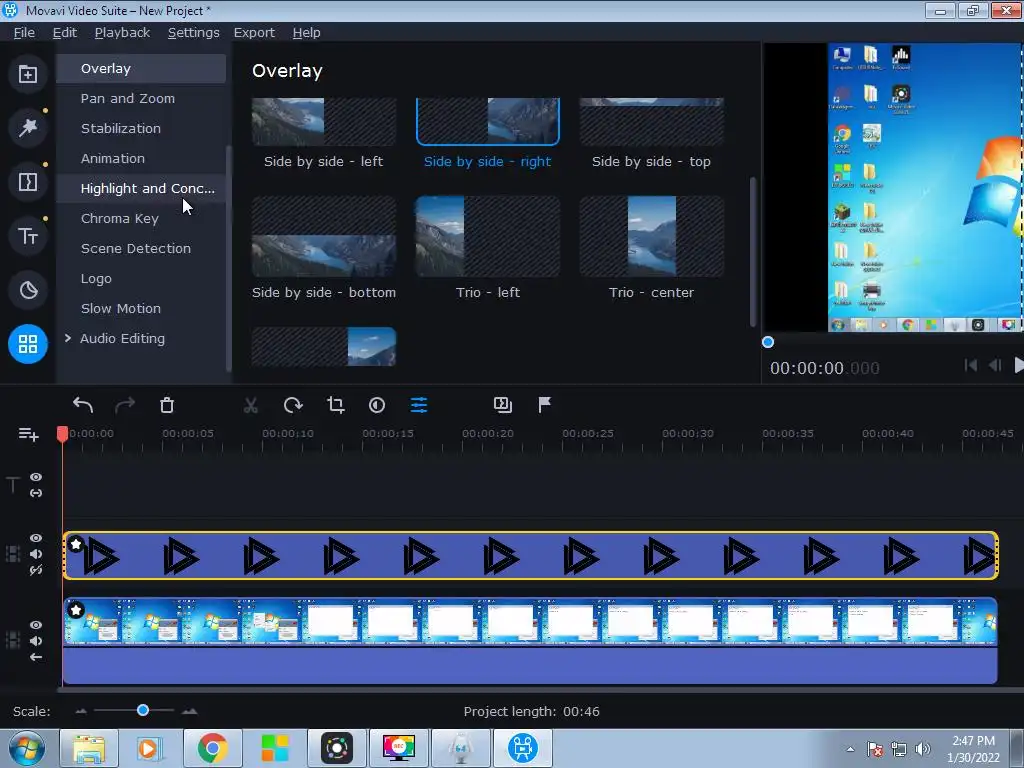Click the red playhead marker

click(62, 434)
